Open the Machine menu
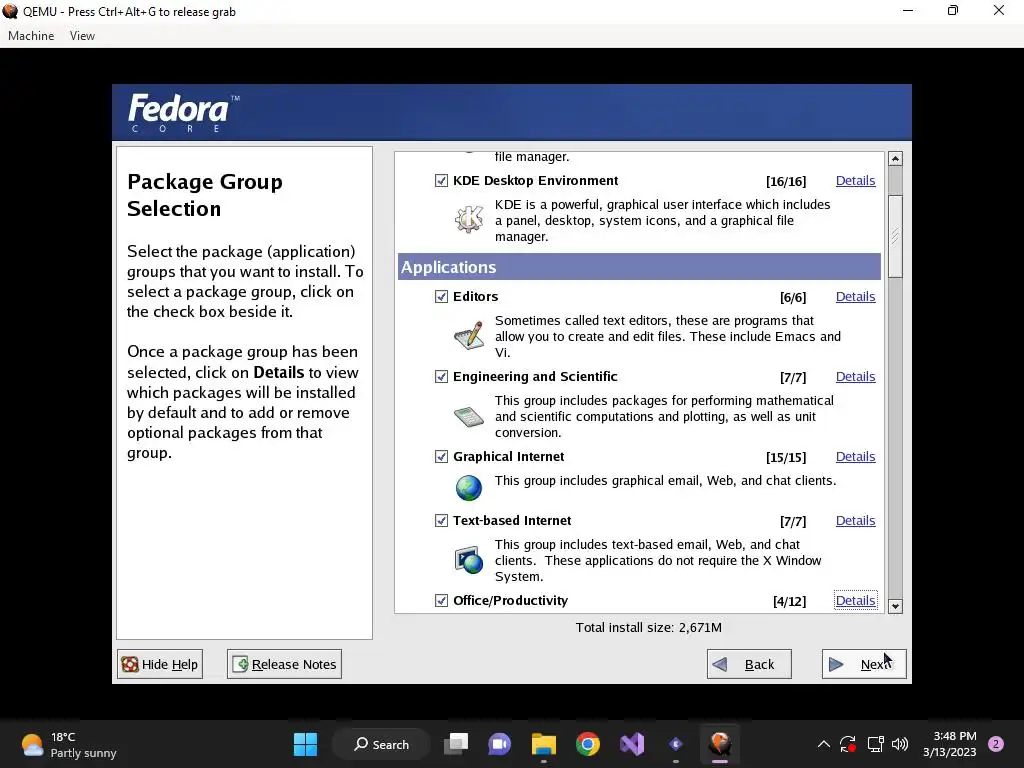This screenshot has height=768, width=1024. 31,36
